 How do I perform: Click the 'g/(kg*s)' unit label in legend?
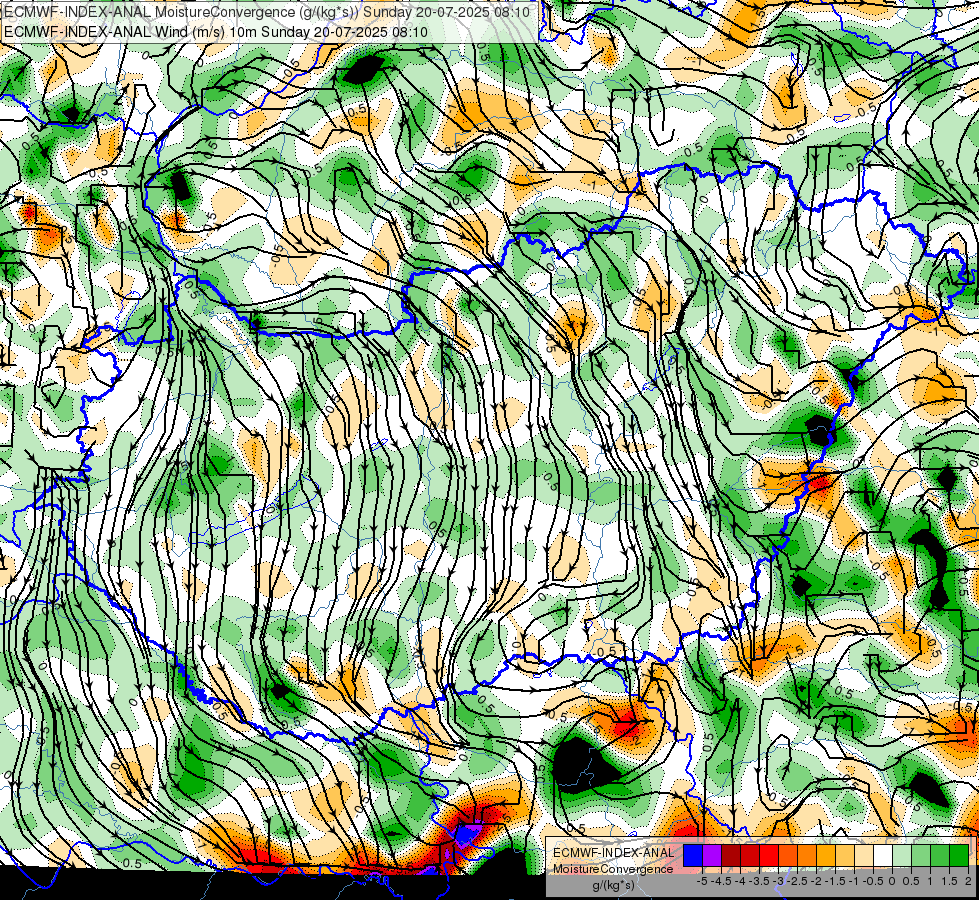(613, 886)
